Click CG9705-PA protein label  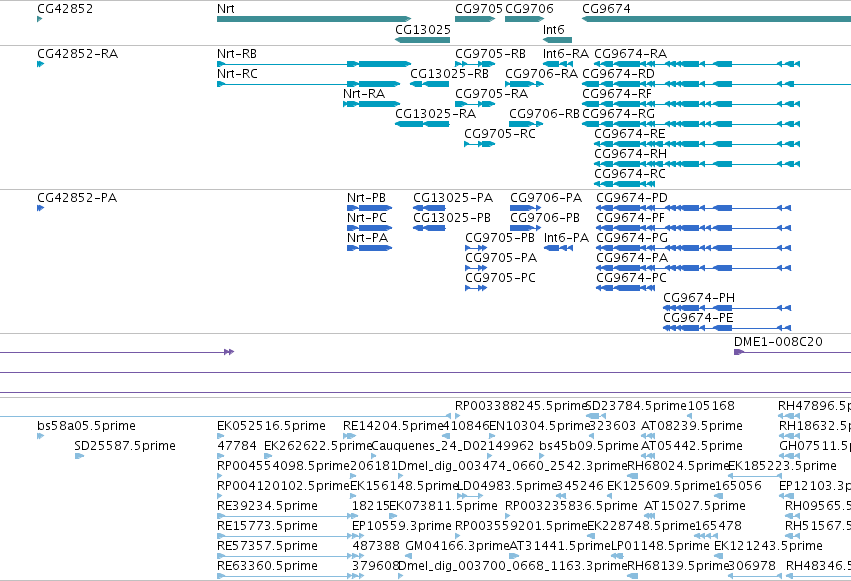501,258
